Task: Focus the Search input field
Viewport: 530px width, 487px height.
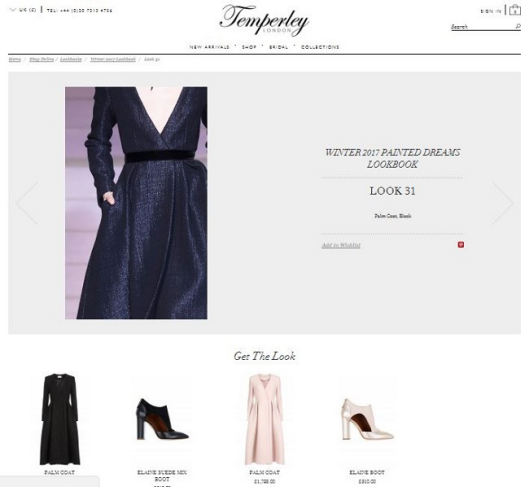Action: 483,27
